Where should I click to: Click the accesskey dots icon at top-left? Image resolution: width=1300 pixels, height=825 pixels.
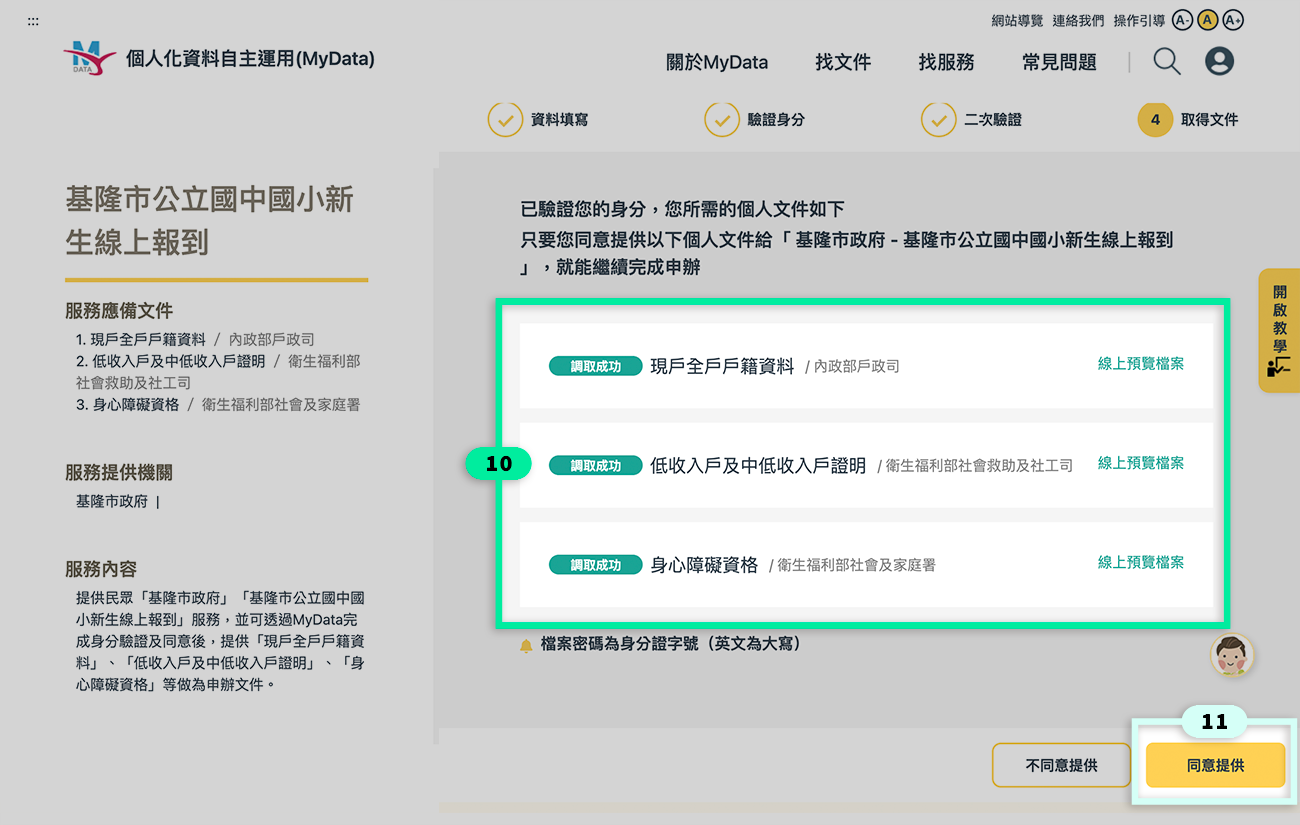tap(33, 21)
